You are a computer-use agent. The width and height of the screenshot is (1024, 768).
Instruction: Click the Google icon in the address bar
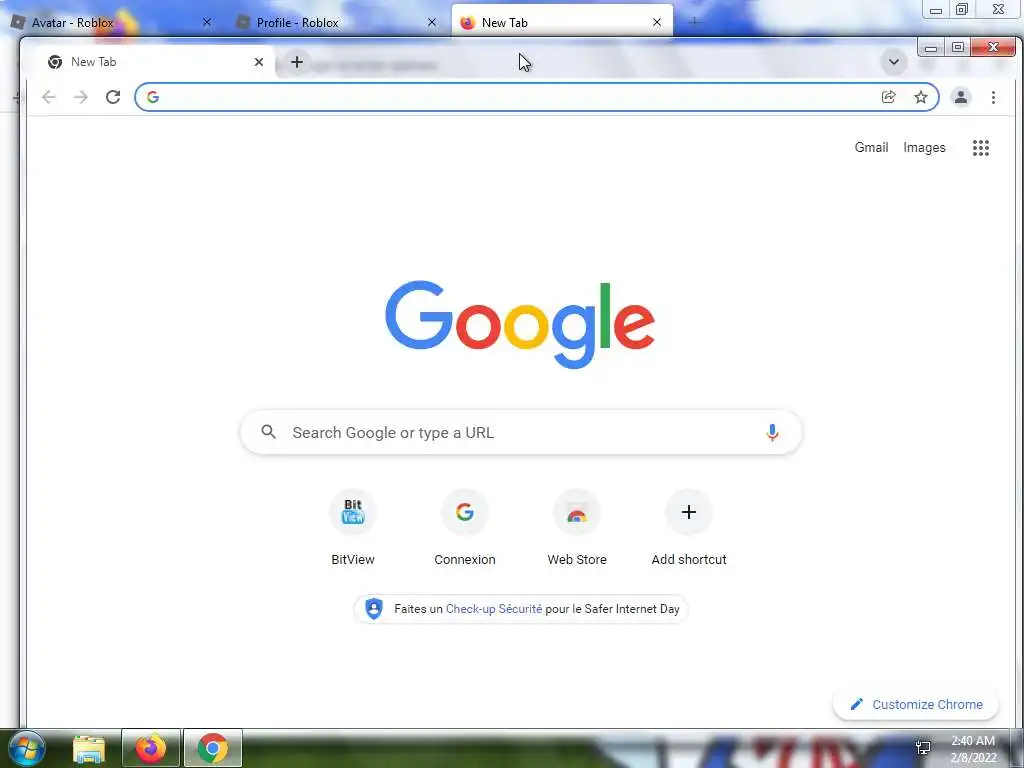(153, 97)
